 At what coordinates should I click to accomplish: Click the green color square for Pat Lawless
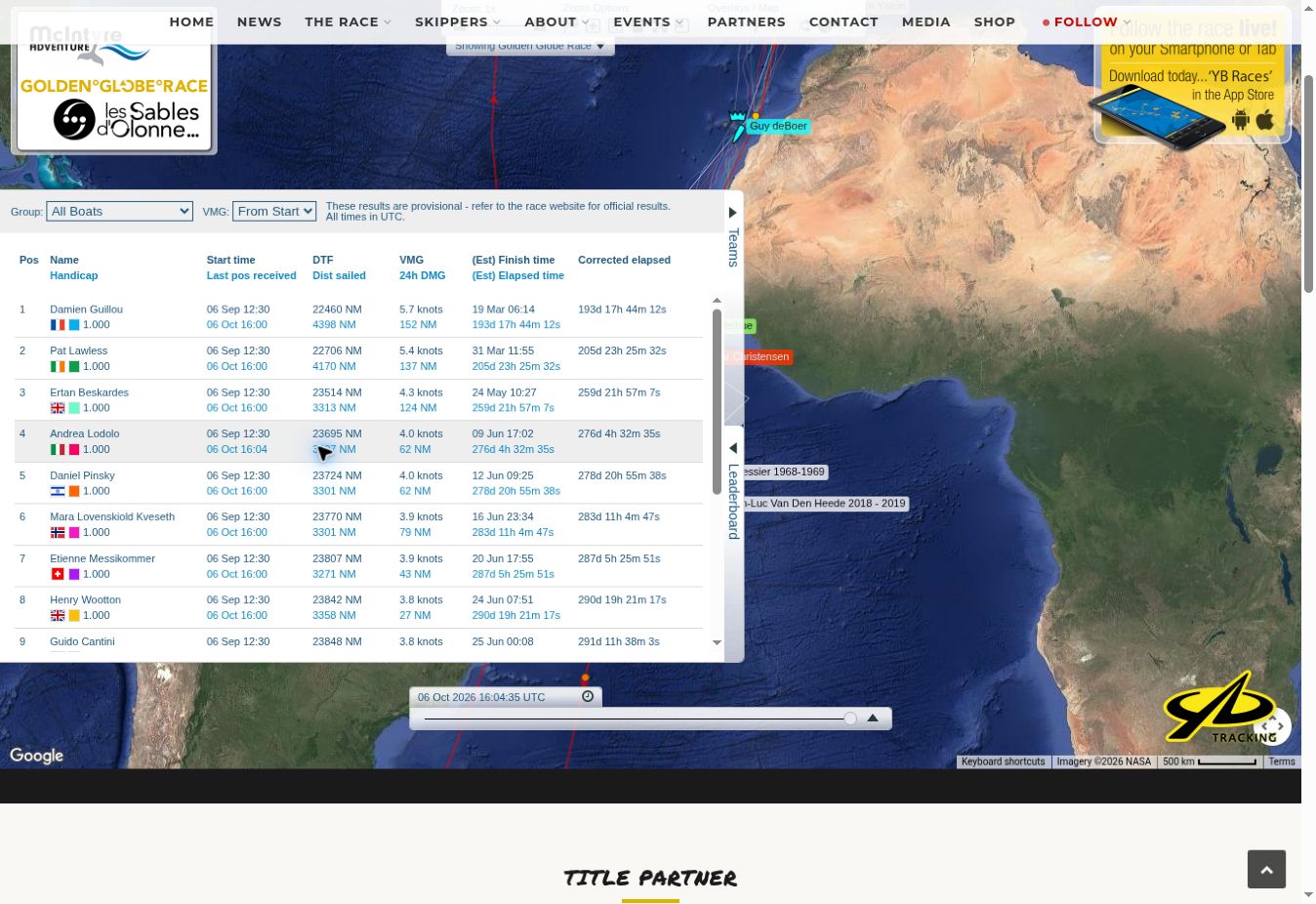click(x=74, y=367)
